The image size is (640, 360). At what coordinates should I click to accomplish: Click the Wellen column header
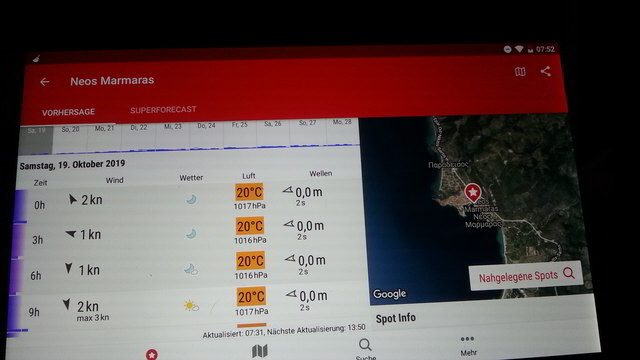(320, 173)
